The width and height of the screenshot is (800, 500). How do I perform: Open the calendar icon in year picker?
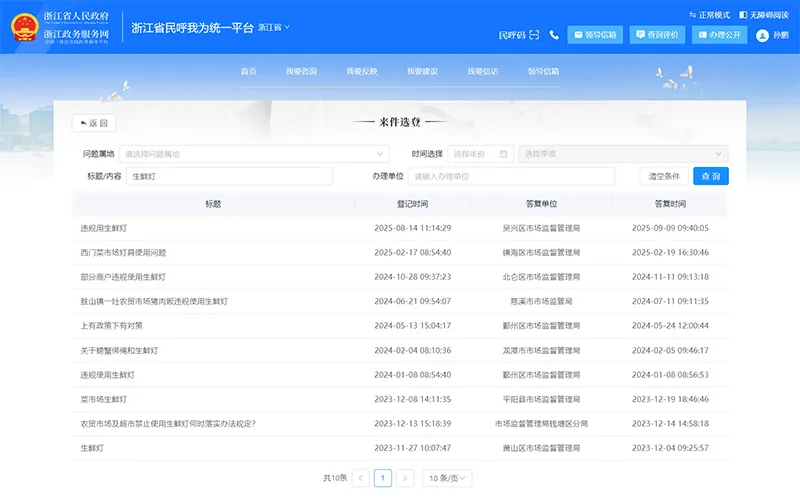(505, 154)
